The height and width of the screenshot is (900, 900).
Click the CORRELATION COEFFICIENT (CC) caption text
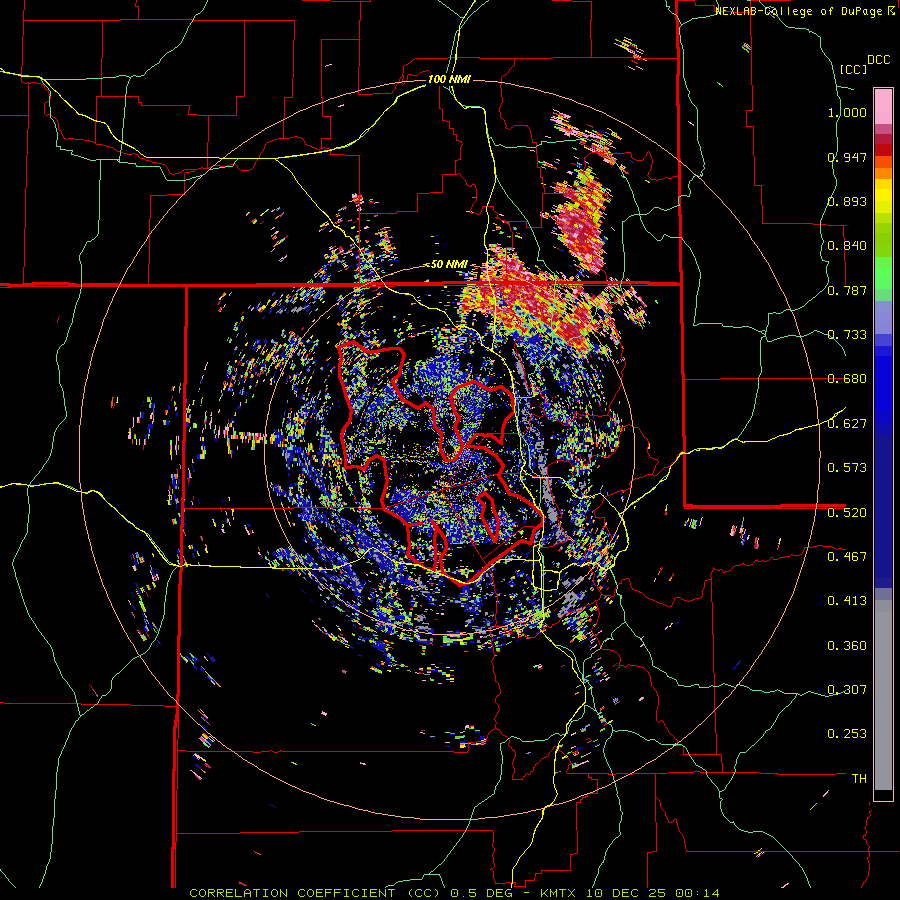(x=315, y=893)
